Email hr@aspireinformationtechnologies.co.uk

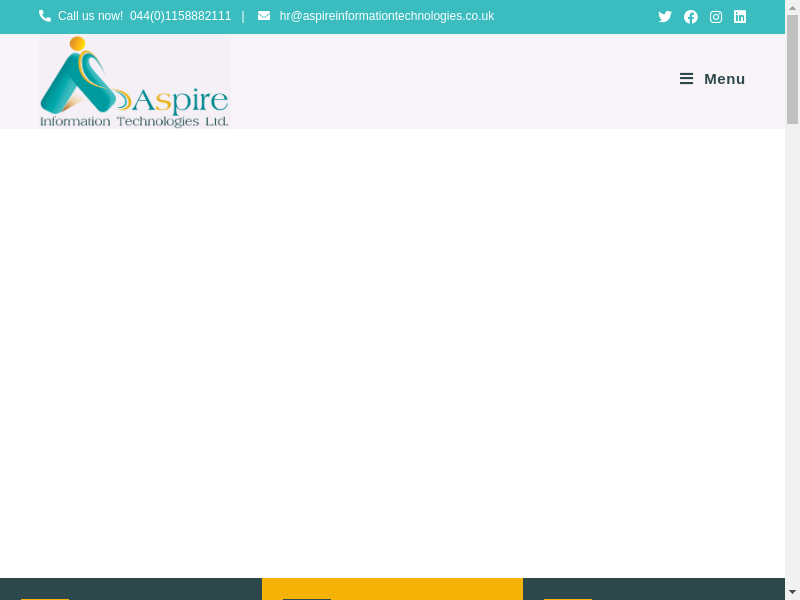pyautogui.click(x=386, y=16)
